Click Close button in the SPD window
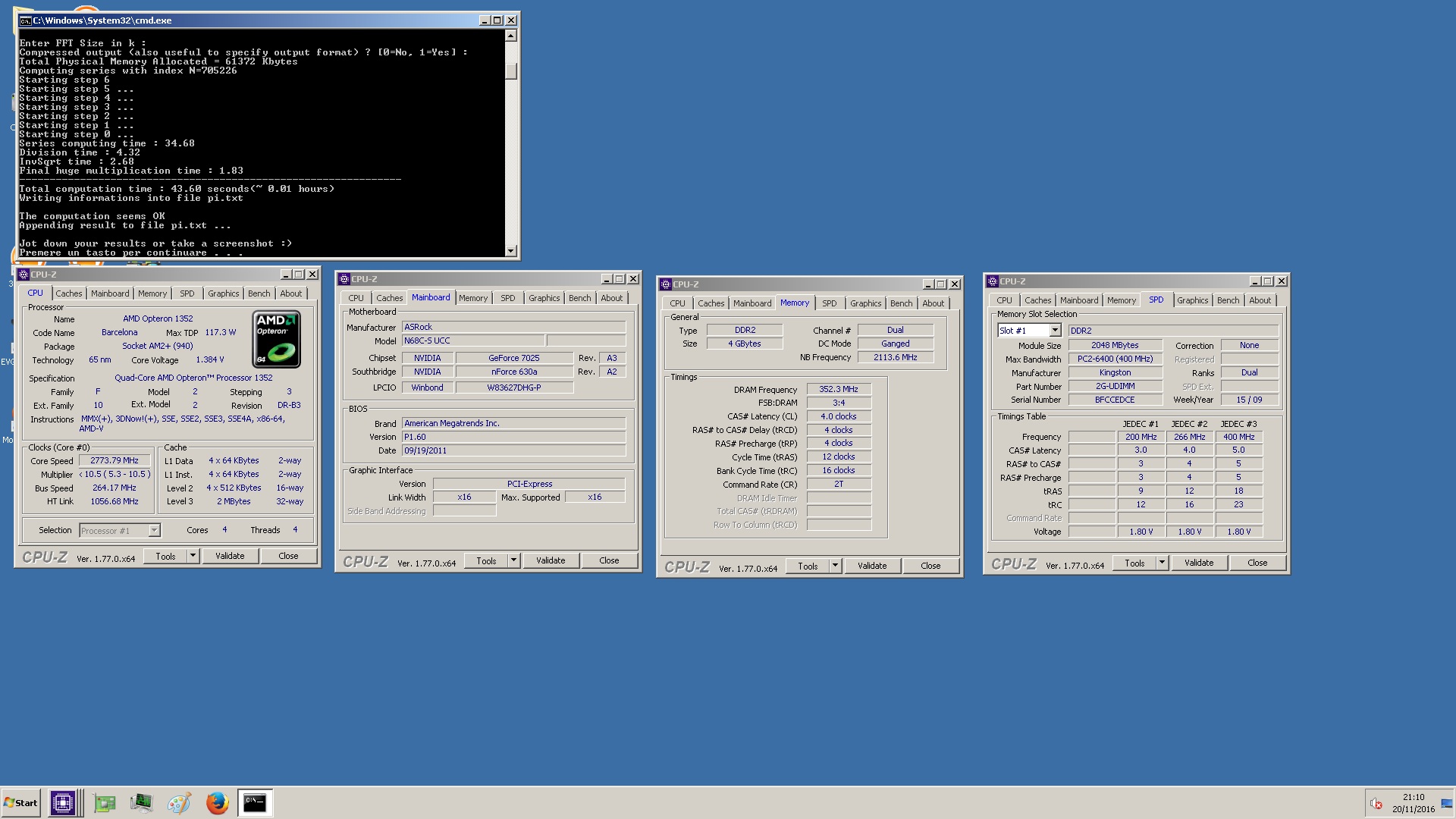The image size is (1456, 819). [x=1257, y=563]
